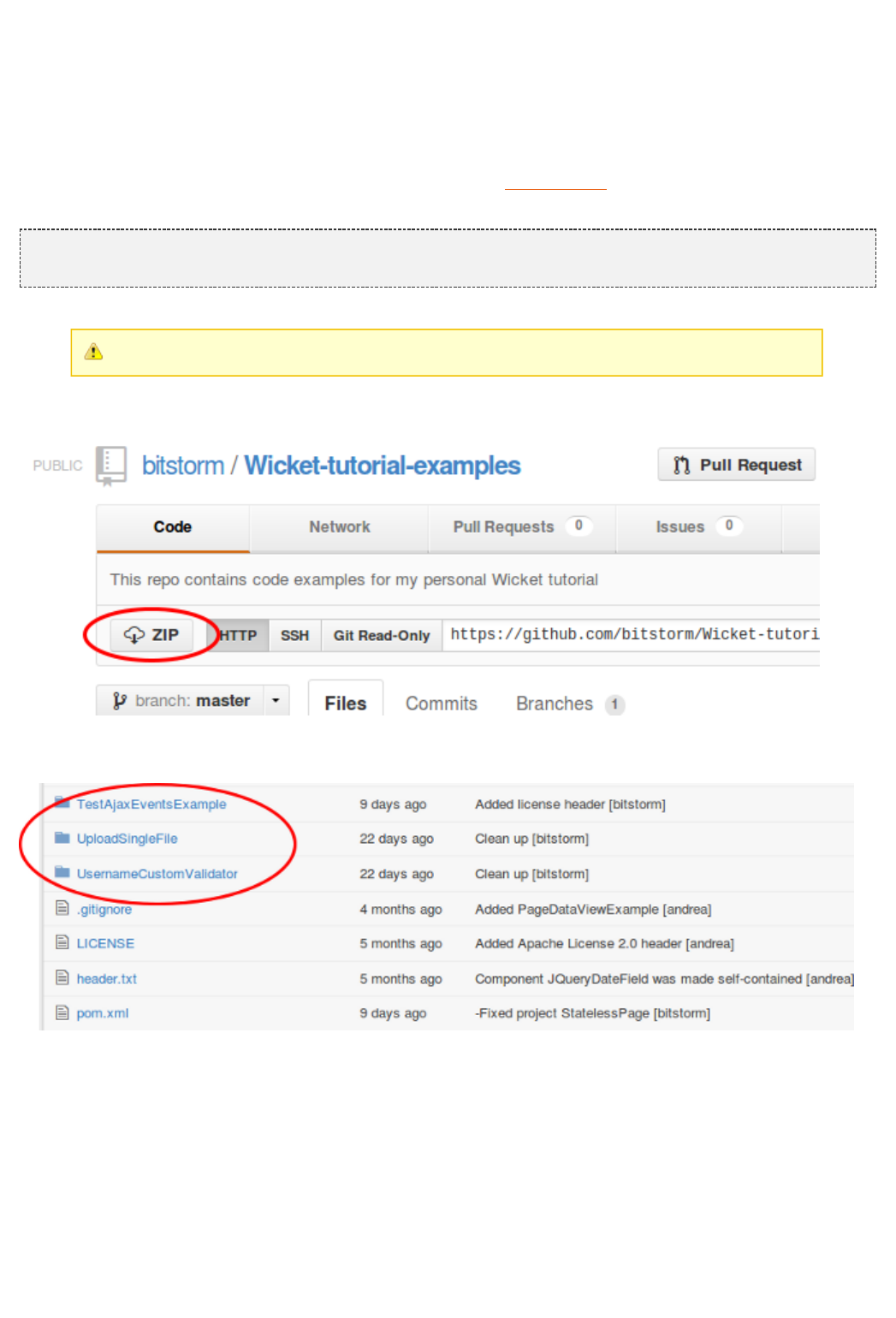The width and height of the screenshot is (896, 1318).
Task: Open the Issues tab
Action: [x=698, y=527]
